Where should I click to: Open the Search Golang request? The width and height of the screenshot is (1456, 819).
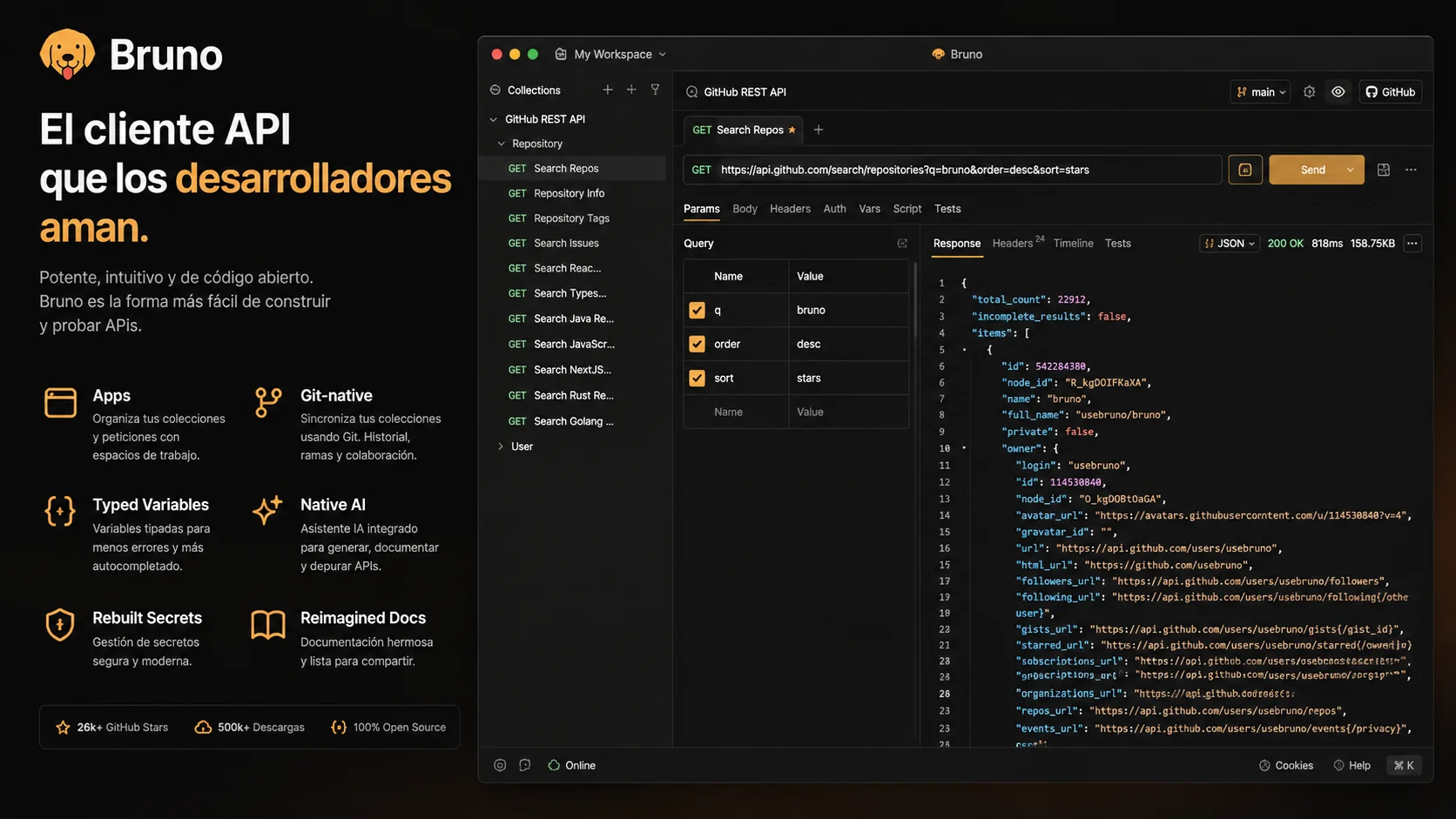tap(573, 421)
